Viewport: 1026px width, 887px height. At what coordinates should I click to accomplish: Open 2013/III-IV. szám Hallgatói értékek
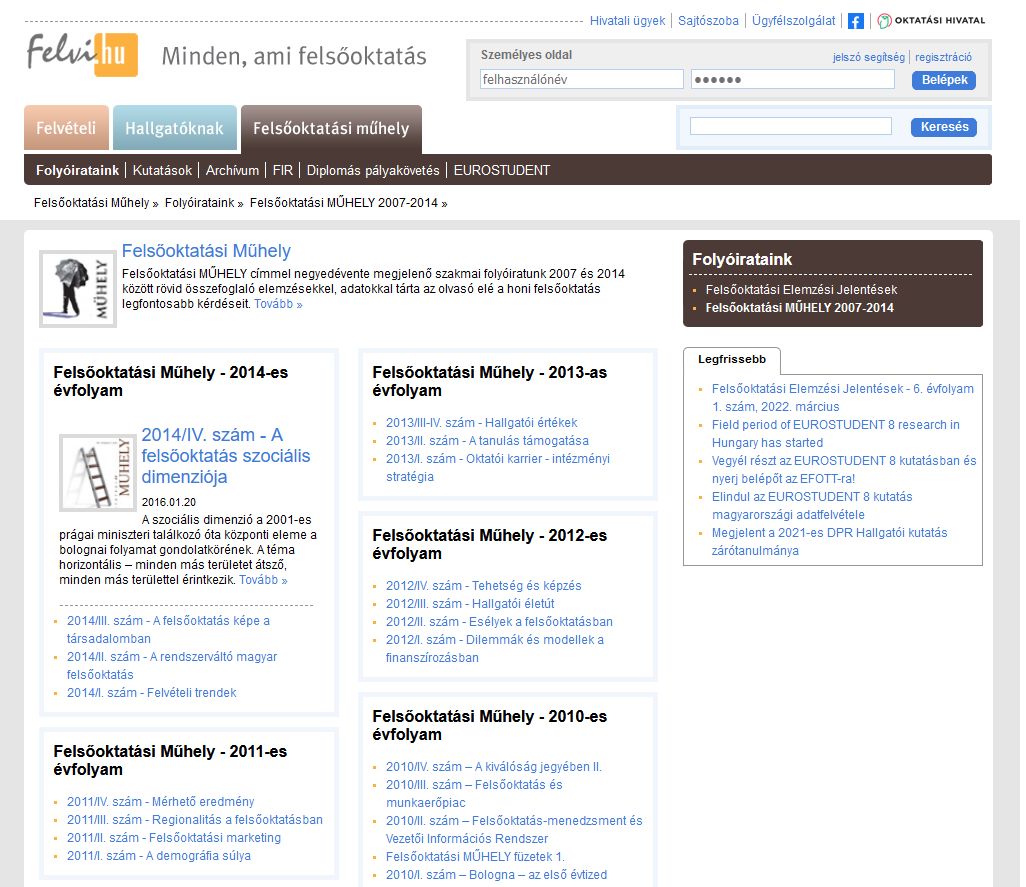tap(482, 423)
